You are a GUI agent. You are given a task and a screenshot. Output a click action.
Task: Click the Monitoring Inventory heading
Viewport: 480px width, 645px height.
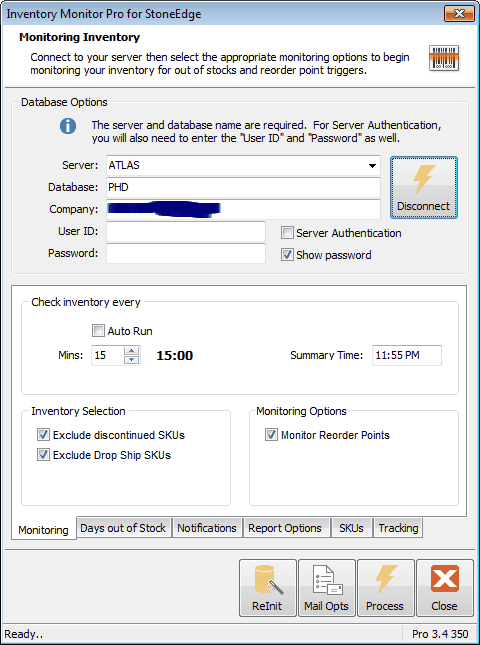79,37
